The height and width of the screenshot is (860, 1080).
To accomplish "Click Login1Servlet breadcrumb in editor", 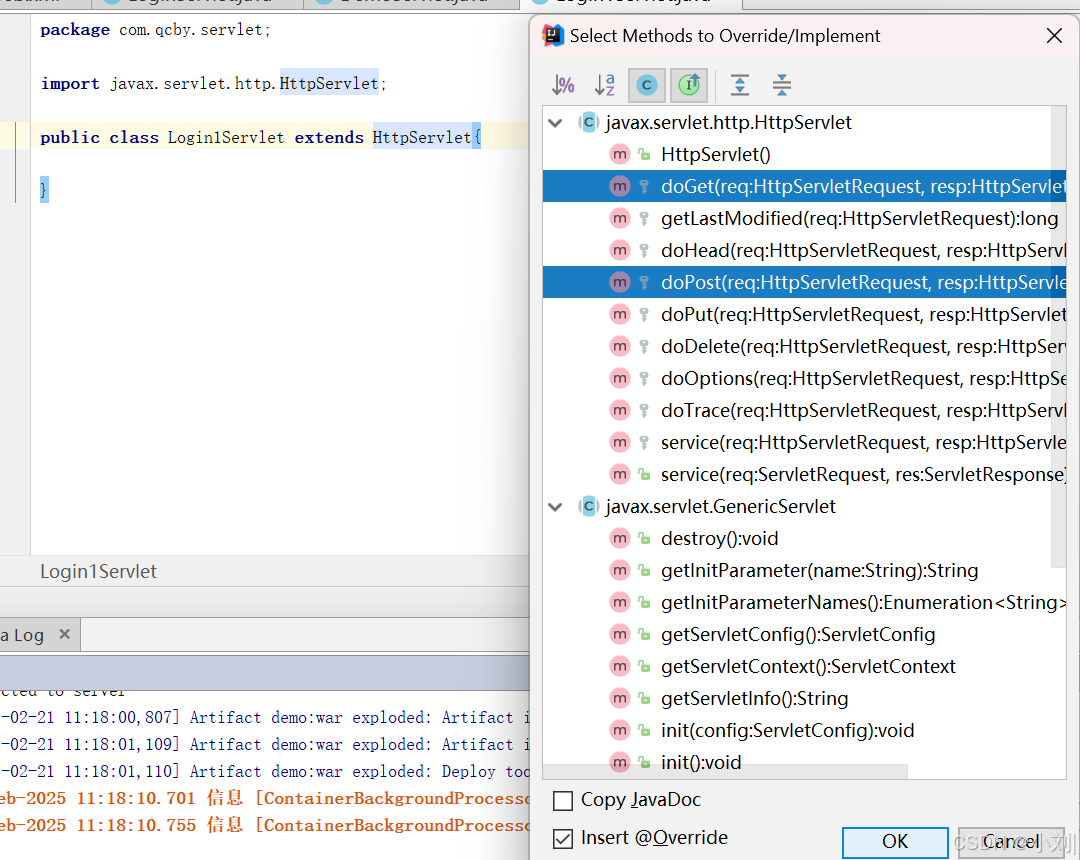I will pyautogui.click(x=98, y=571).
